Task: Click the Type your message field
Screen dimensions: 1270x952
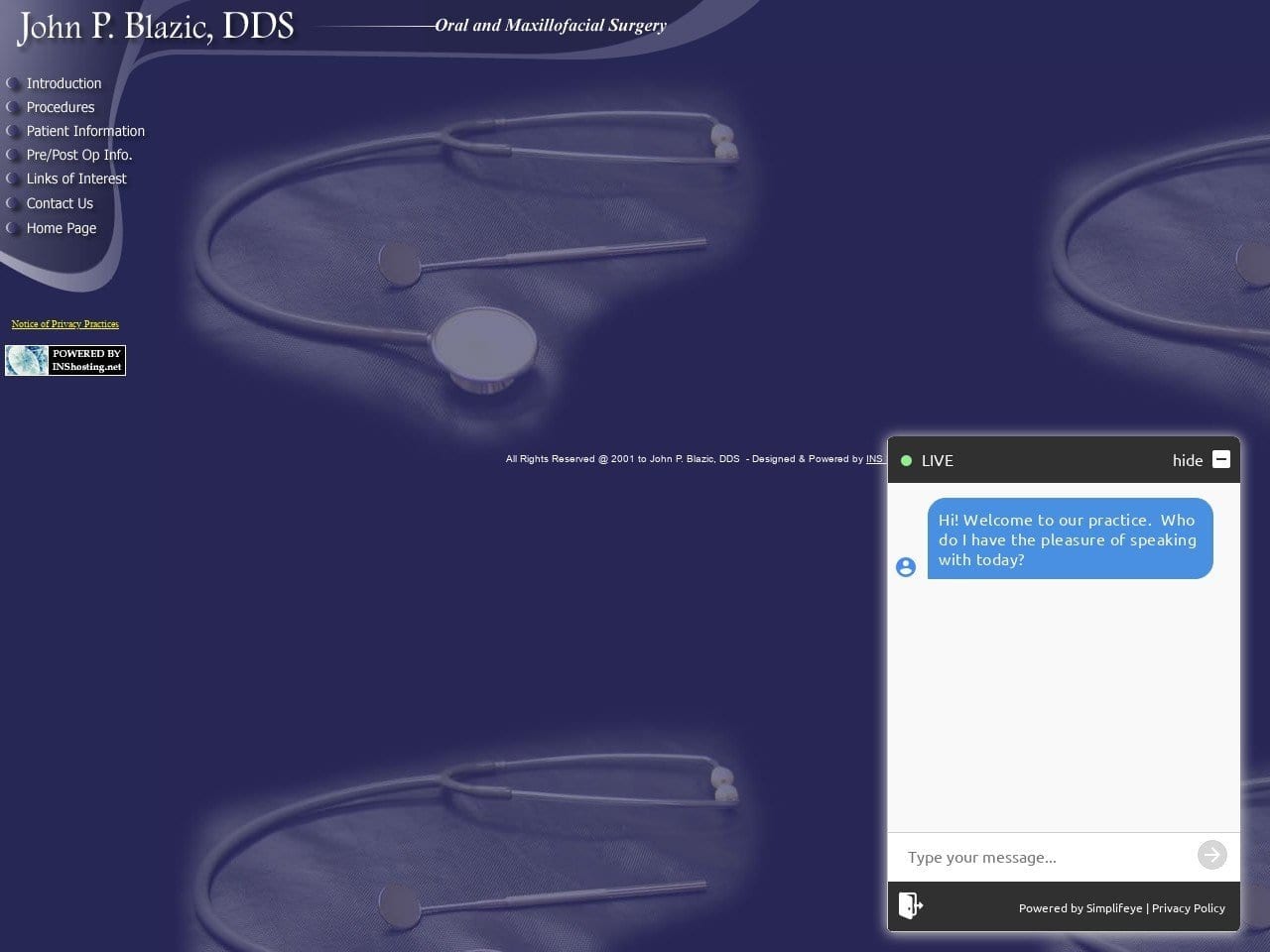Action: point(1042,857)
